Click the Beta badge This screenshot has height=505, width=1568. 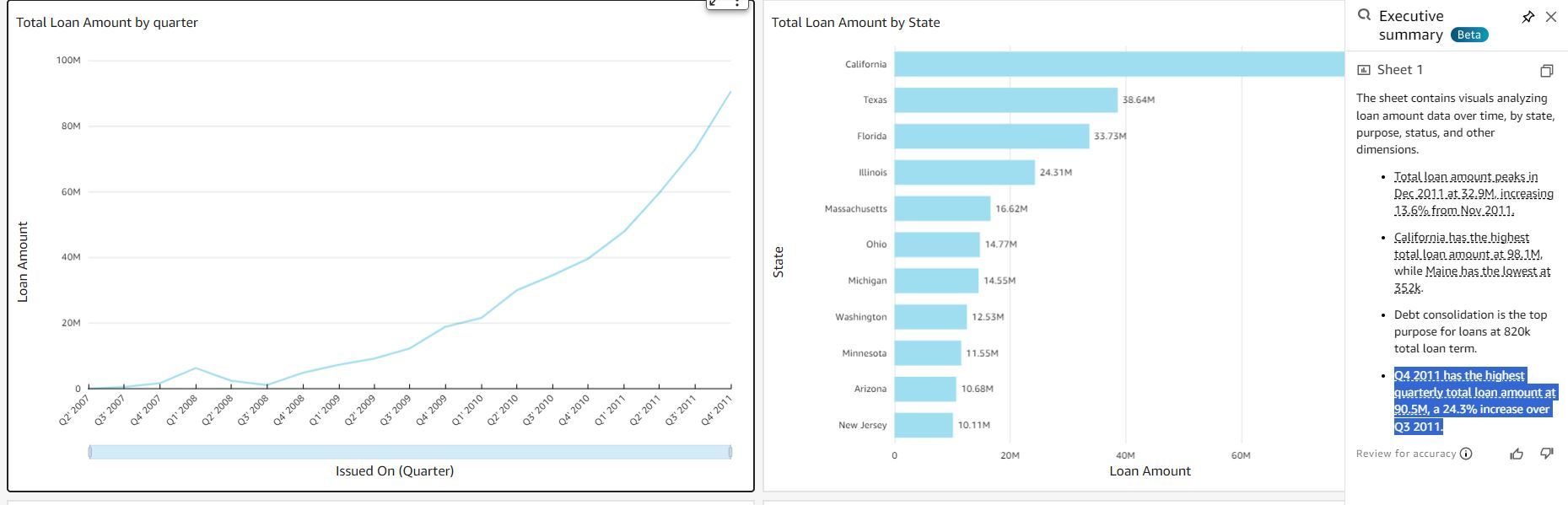click(1469, 35)
